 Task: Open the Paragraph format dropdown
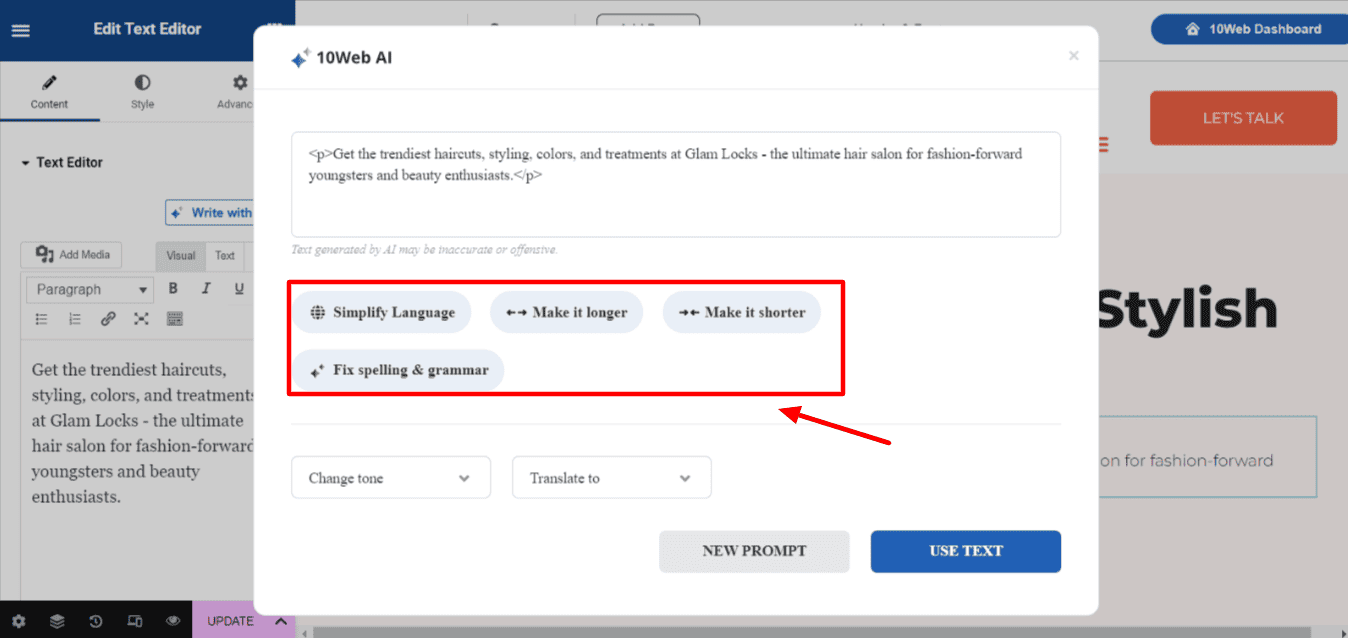(x=89, y=290)
